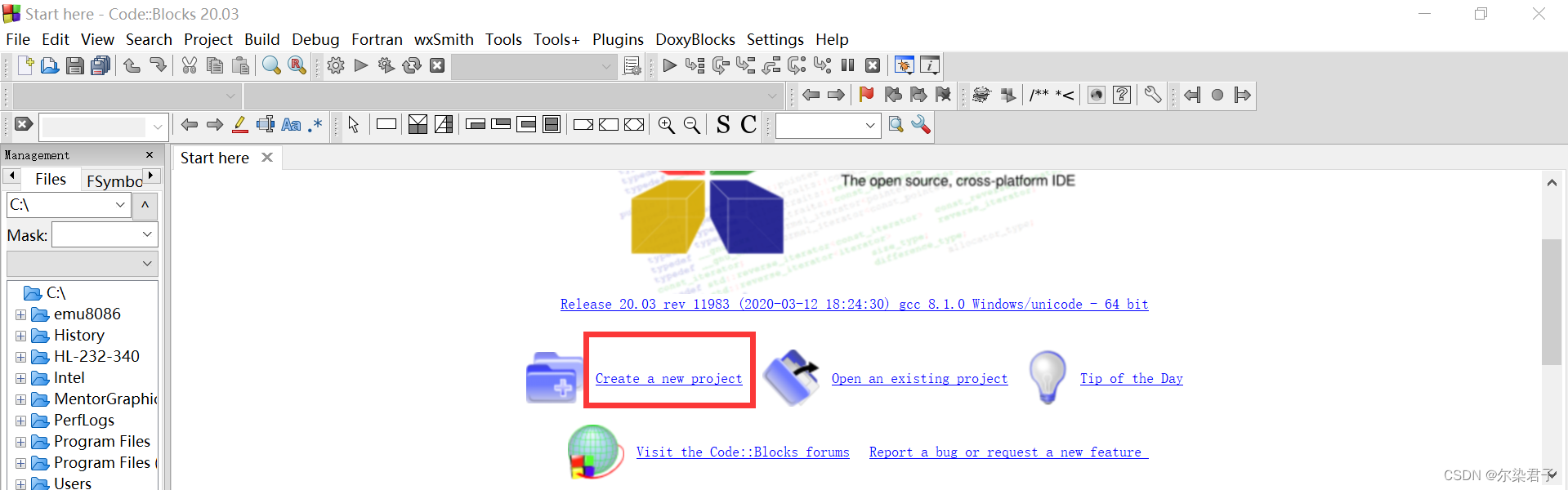Image resolution: width=1568 pixels, height=490 pixels.
Task: Click the Paste clipboard icon
Action: (240, 65)
